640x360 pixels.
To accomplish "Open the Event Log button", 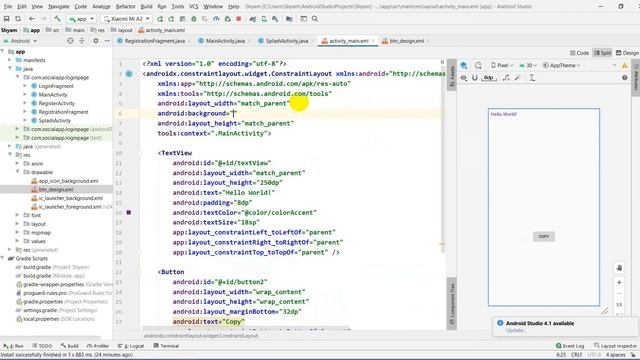I will [x=570, y=346].
